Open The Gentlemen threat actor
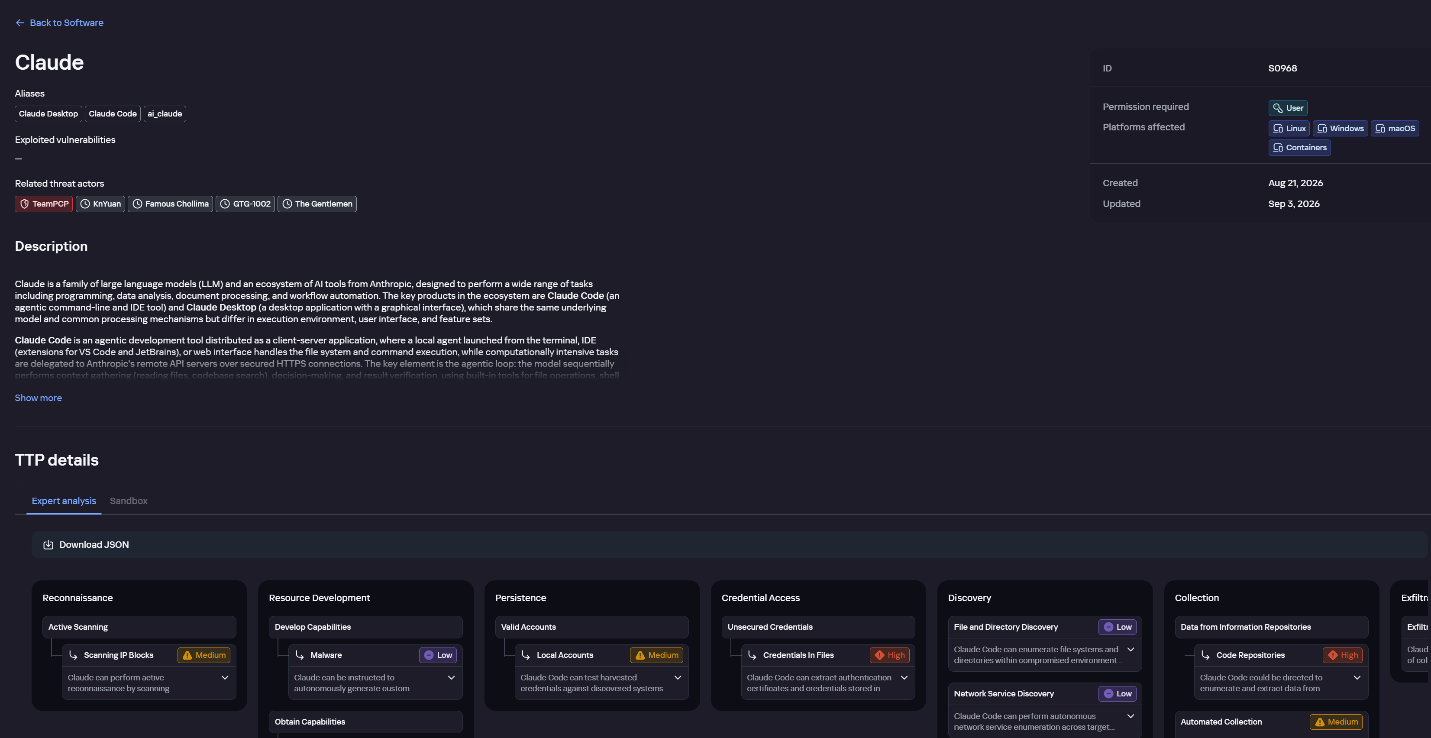 [317, 204]
